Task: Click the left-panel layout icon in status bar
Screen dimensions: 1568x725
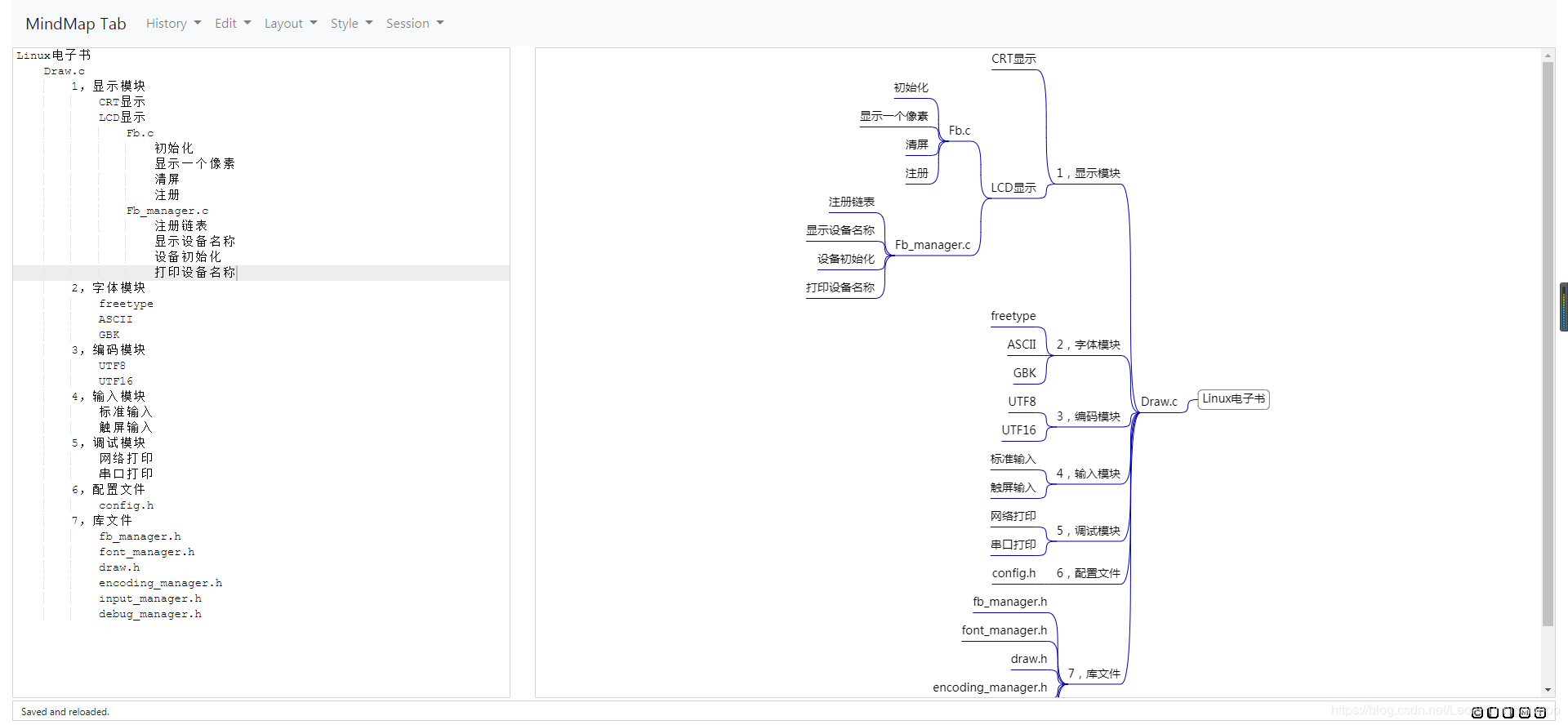Action: tap(1493, 713)
